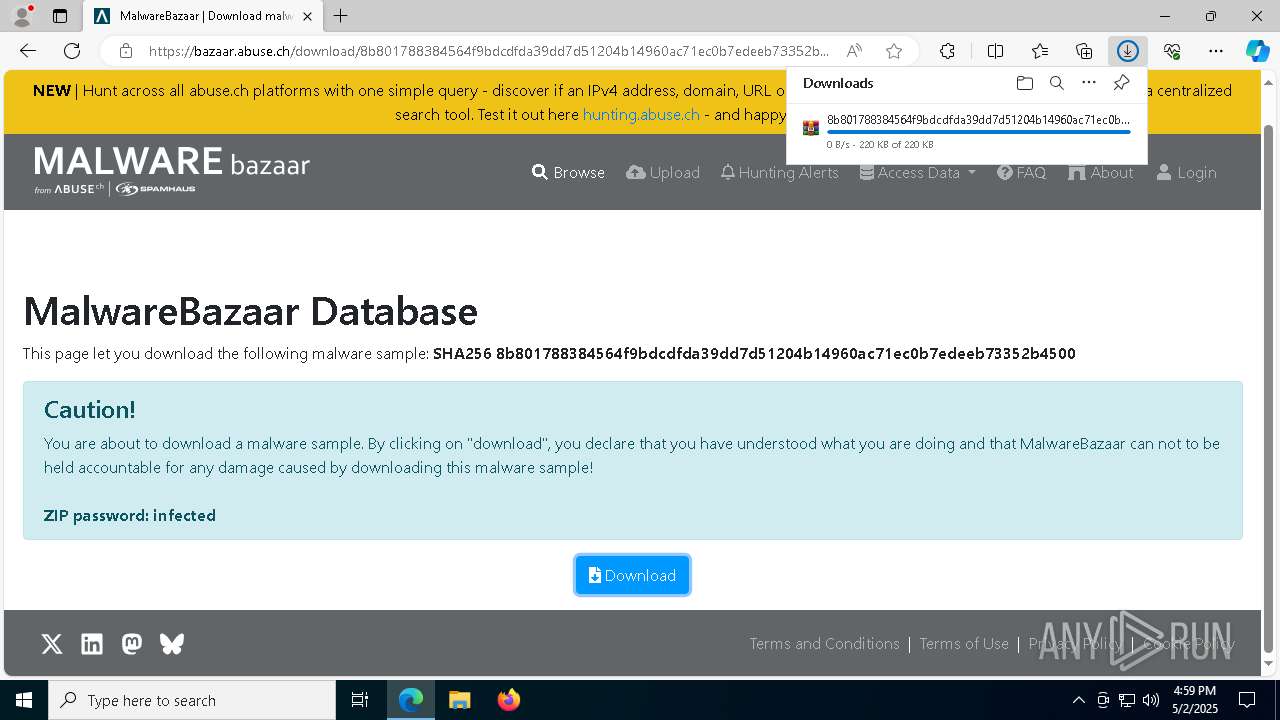This screenshot has width=1280, height=720.
Task: Open the Upload menu item
Action: tap(663, 173)
